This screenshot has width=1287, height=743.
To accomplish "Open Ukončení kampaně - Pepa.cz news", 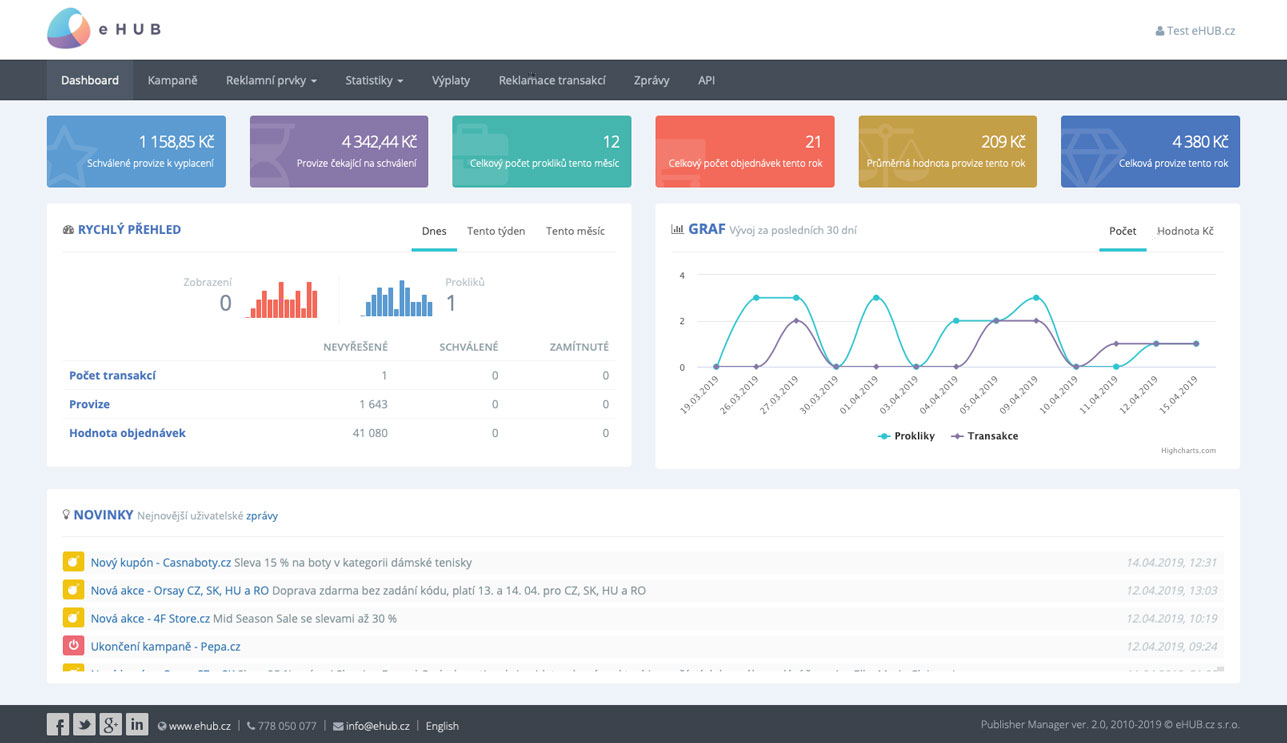I will pyautogui.click(x=165, y=646).
